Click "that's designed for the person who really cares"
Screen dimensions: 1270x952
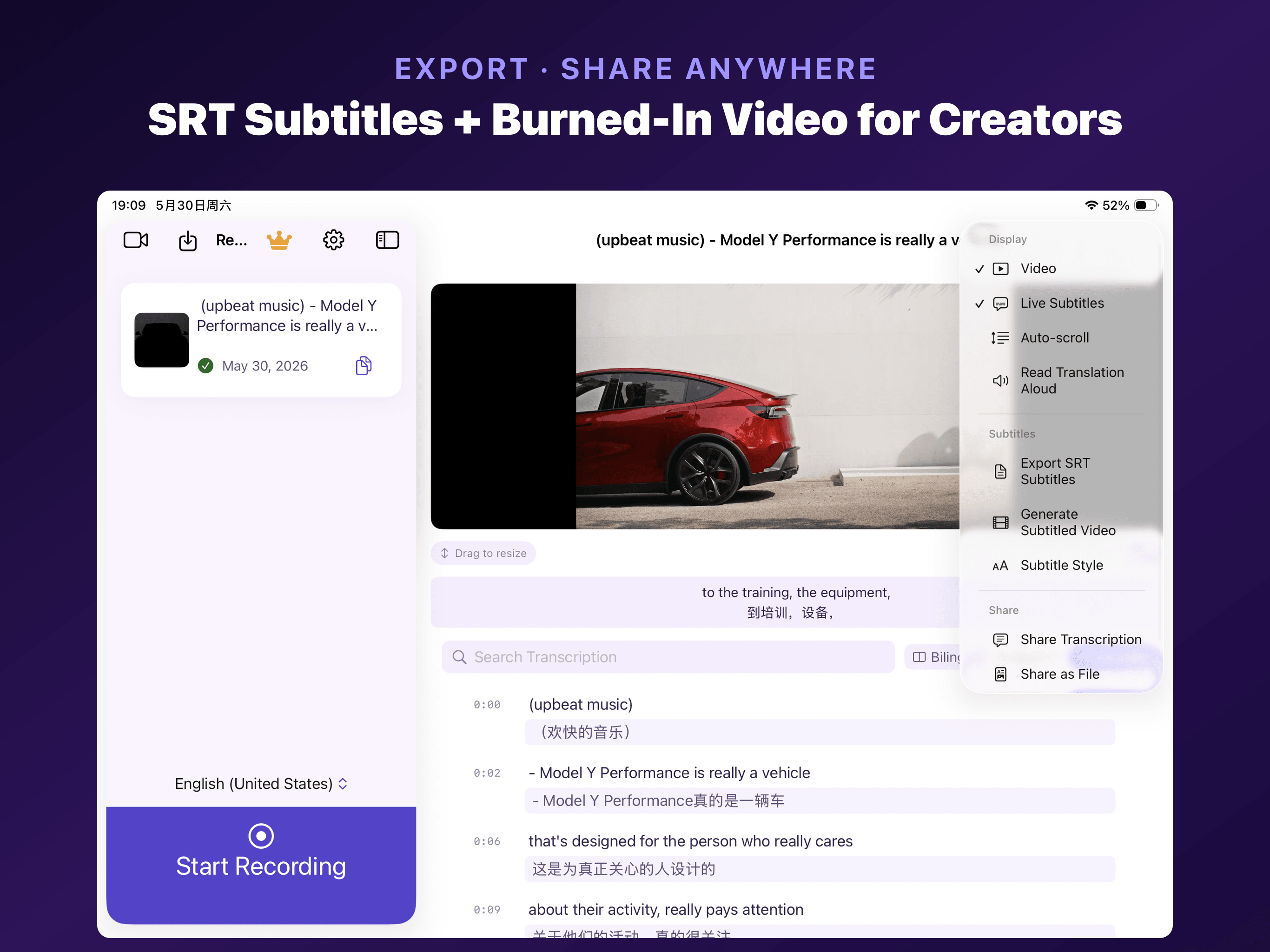[x=691, y=841]
